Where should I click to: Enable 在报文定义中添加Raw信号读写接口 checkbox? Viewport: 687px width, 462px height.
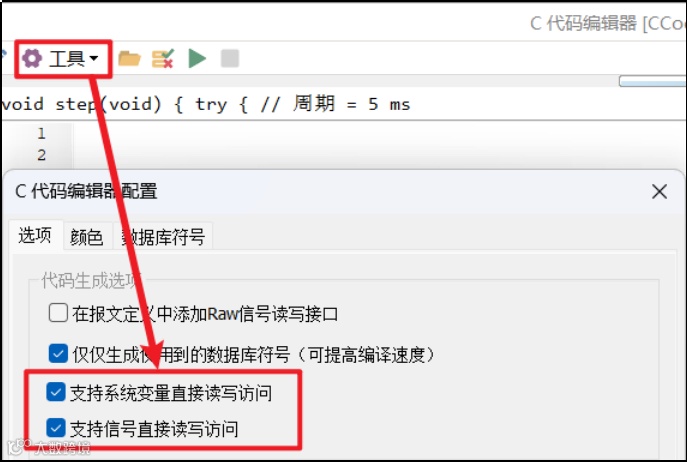click(x=58, y=313)
